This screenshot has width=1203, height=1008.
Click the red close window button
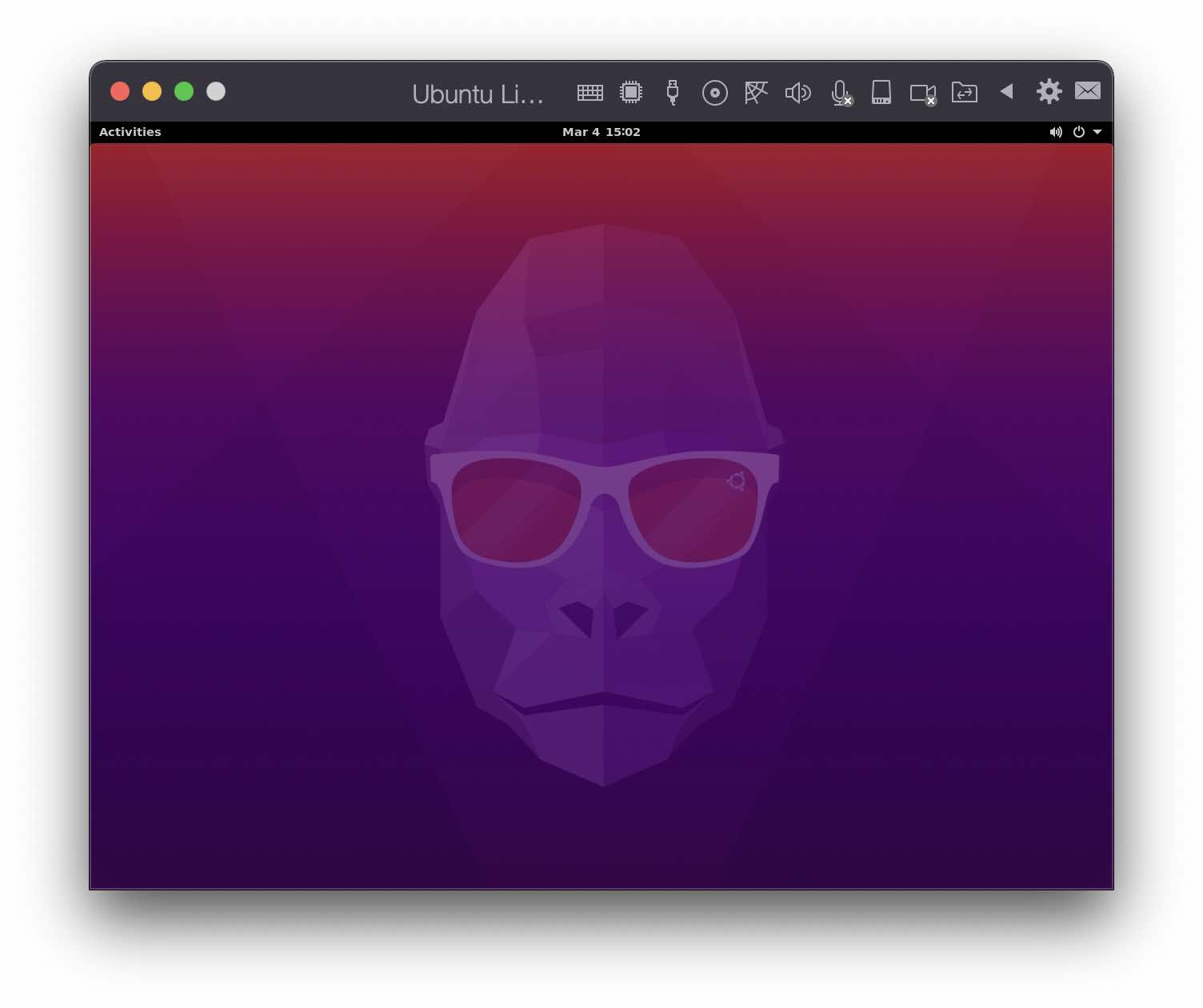(120, 91)
